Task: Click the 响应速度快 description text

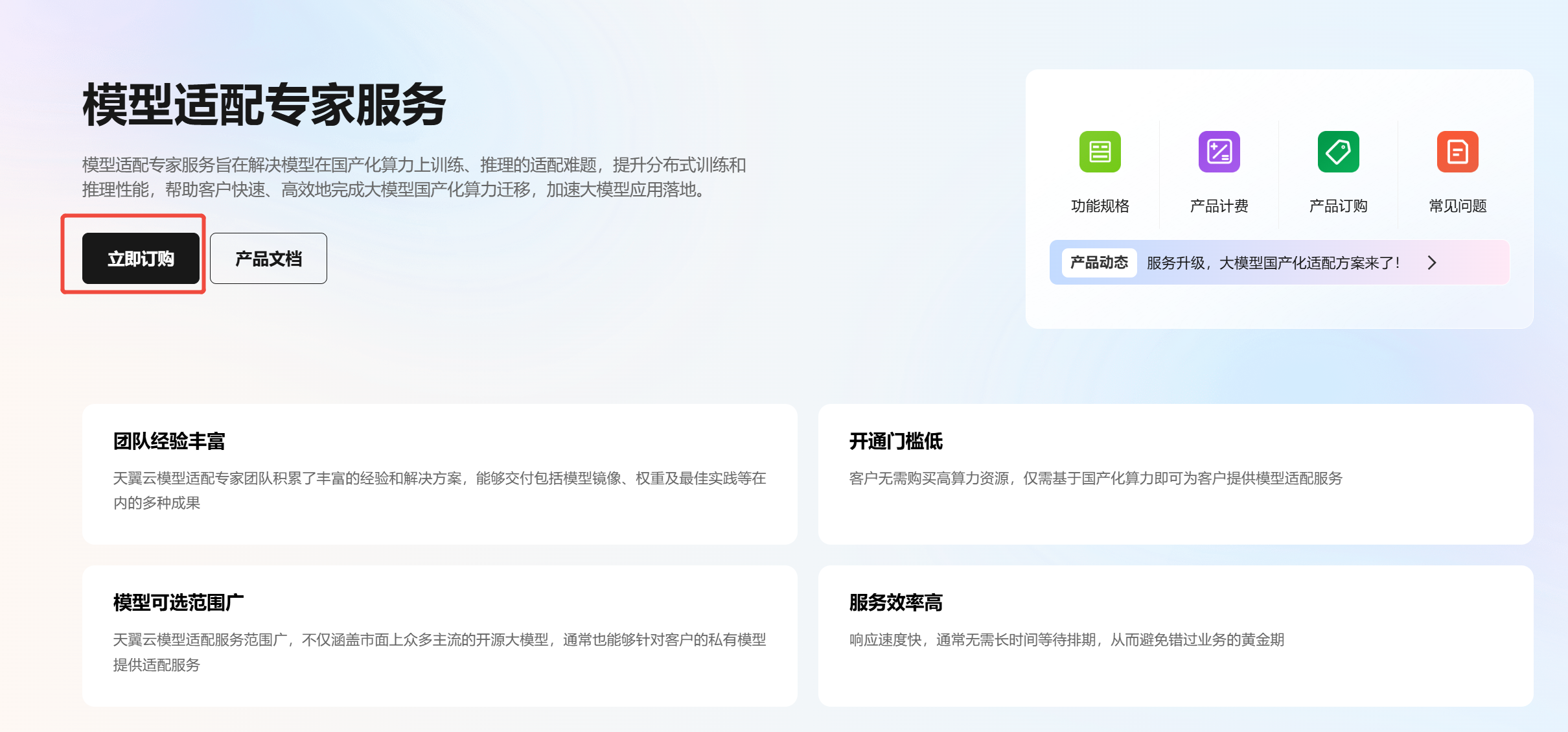Action: [1066, 640]
